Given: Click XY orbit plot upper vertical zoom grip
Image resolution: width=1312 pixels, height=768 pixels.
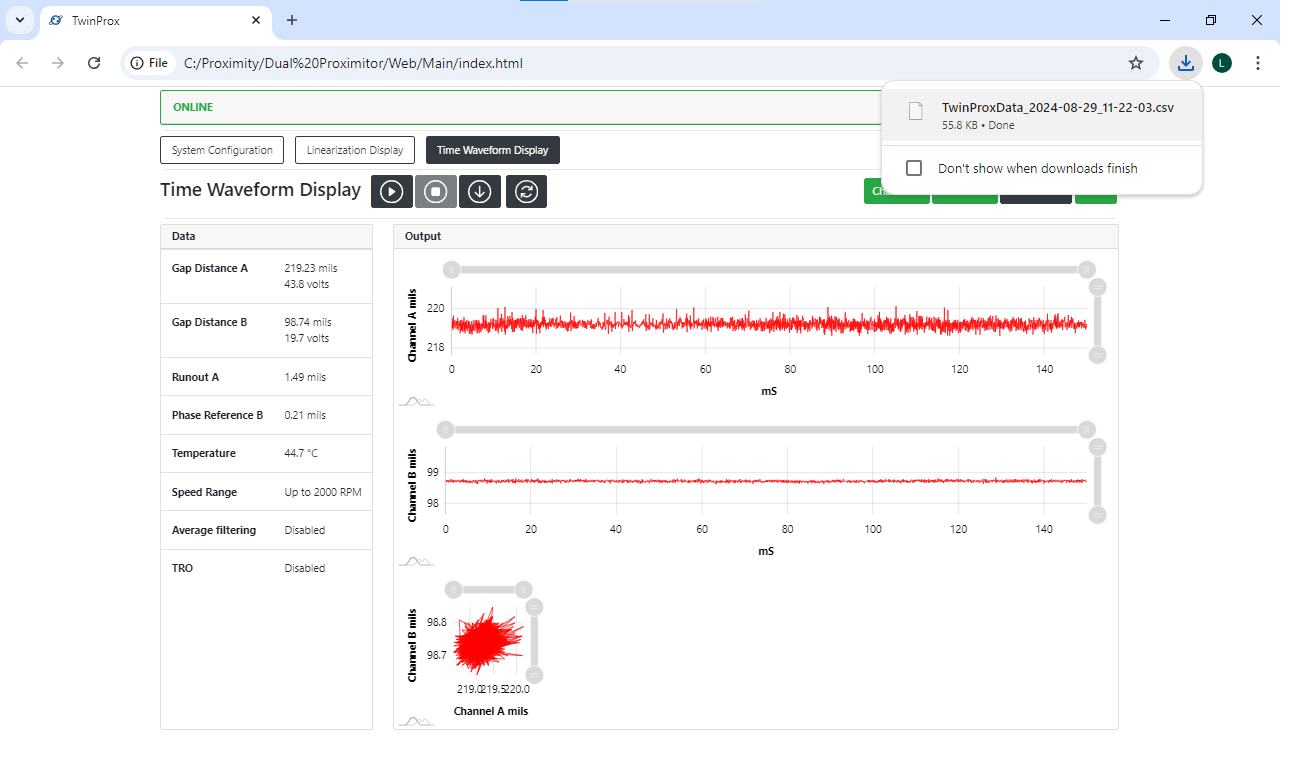Looking at the screenshot, I should pyautogui.click(x=534, y=607).
